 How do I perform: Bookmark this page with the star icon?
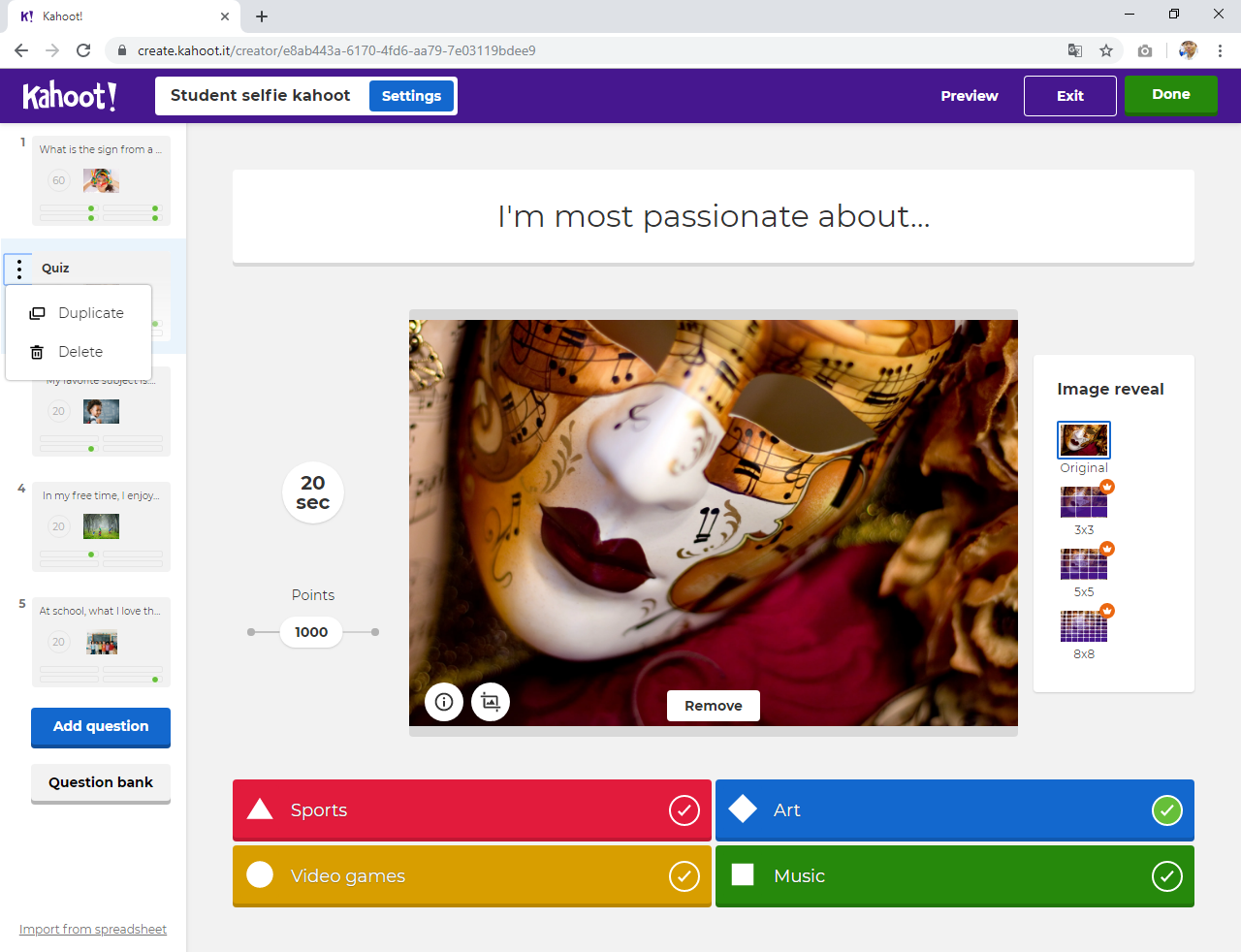(x=1106, y=50)
